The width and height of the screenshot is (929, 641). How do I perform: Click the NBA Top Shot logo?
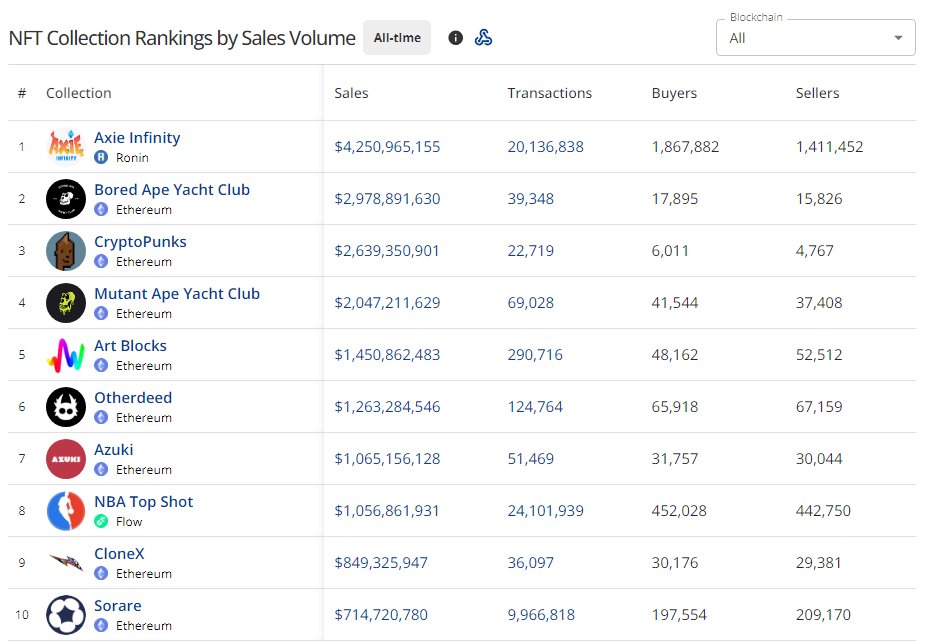(x=66, y=511)
